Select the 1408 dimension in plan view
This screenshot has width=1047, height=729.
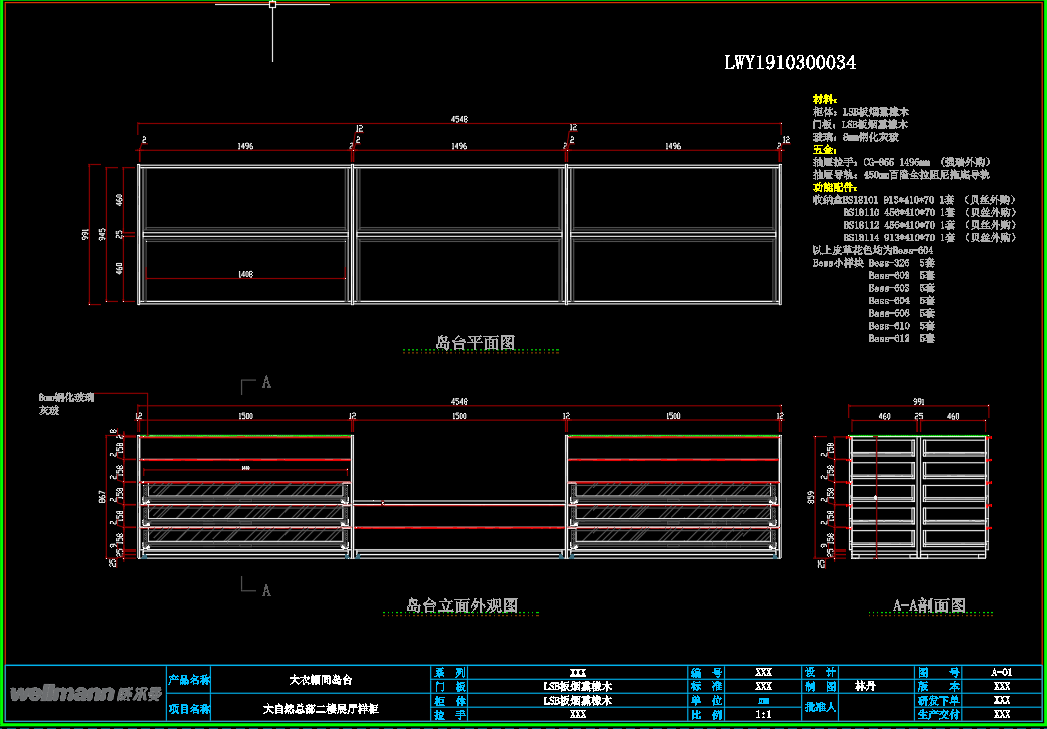click(245, 274)
